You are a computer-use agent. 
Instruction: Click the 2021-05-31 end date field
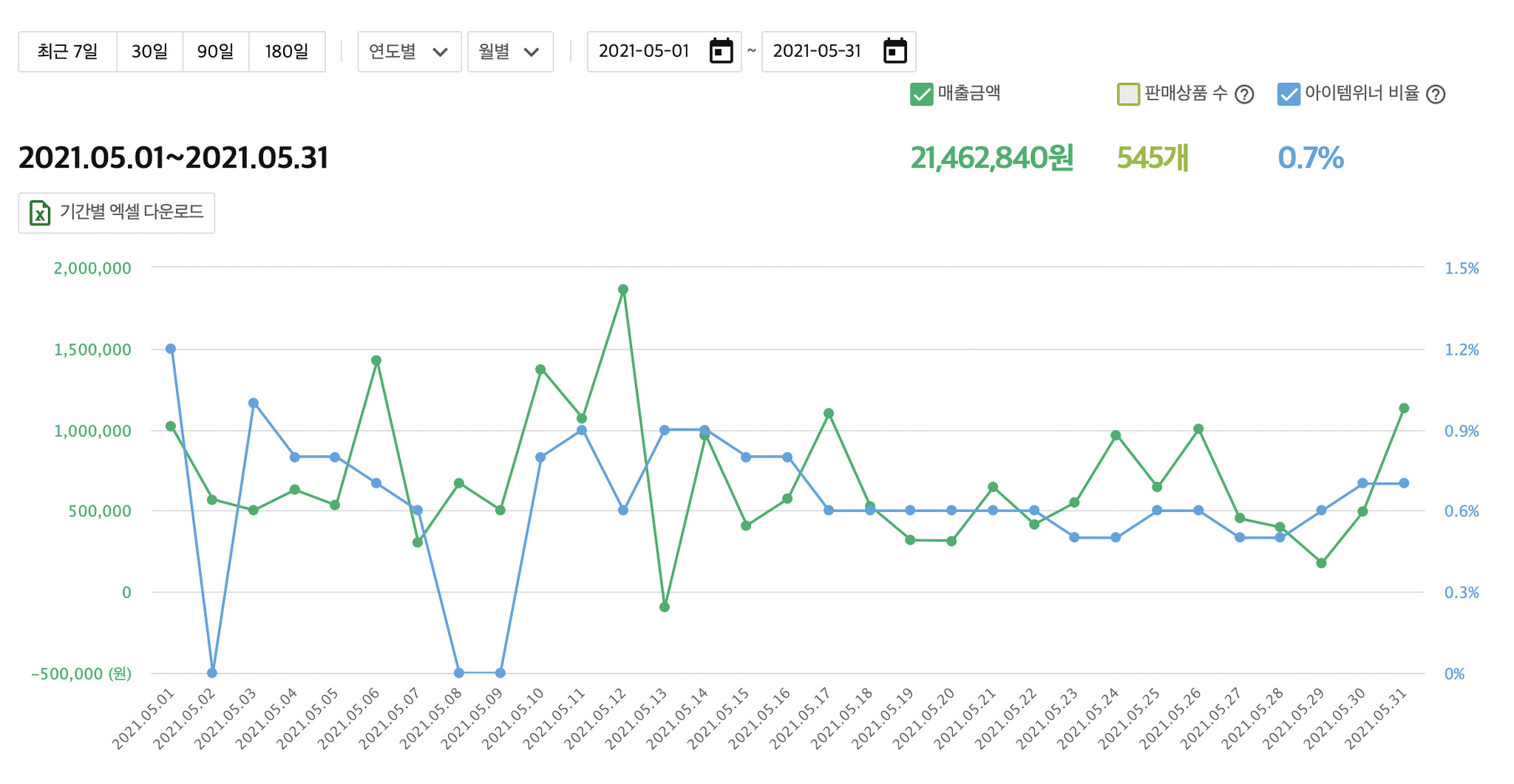(x=817, y=51)
